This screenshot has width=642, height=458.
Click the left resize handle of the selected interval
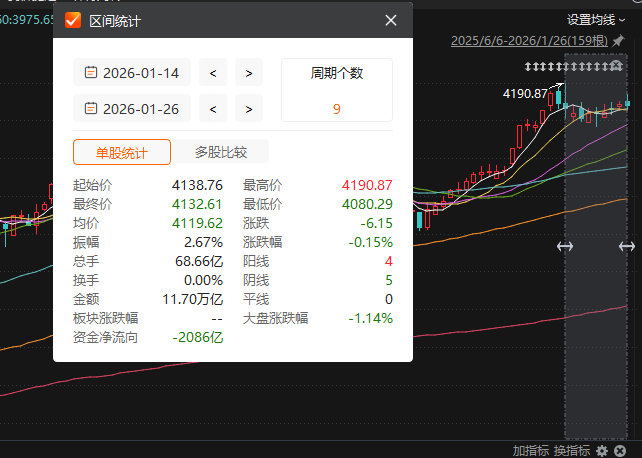(565, 246)
